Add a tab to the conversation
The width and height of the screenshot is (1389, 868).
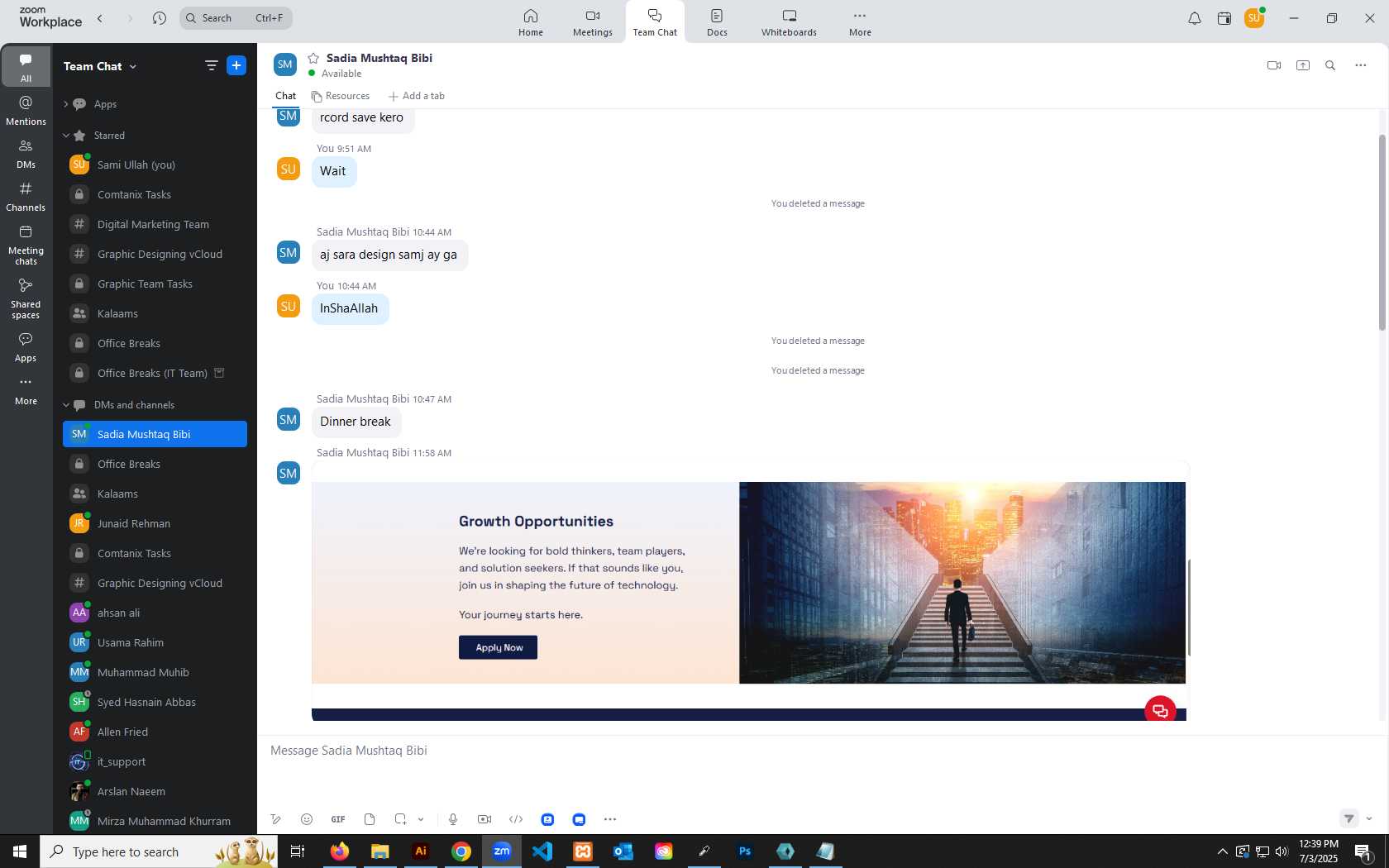[x=417, y=96]
